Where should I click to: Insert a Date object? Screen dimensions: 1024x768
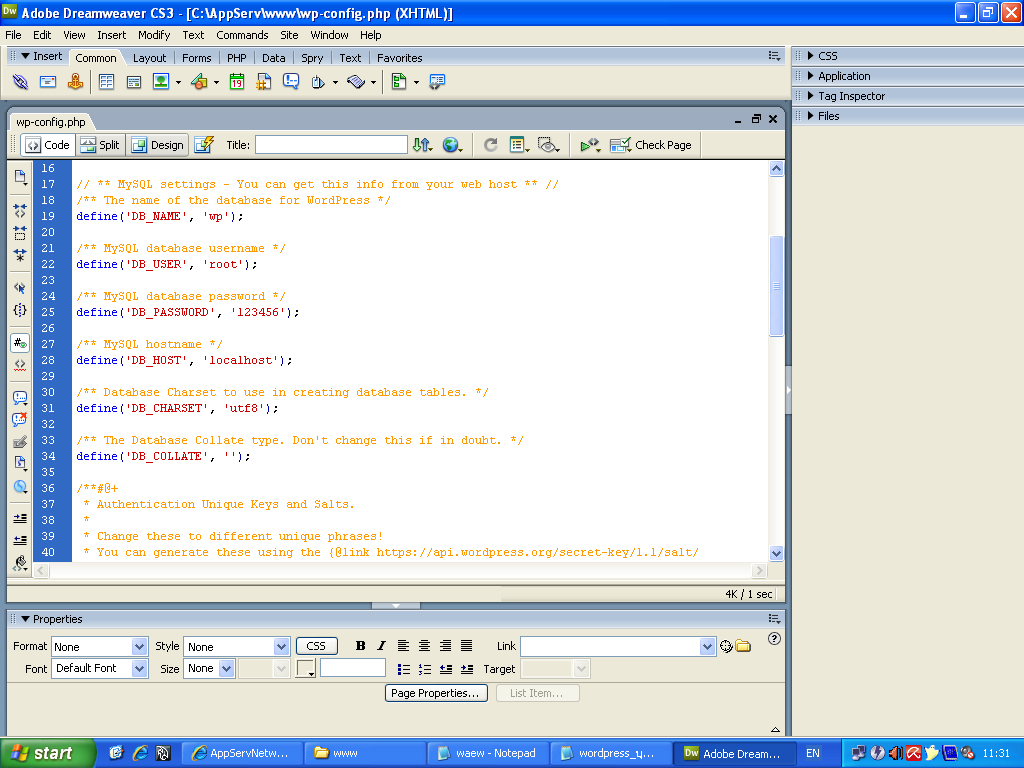[236, 82]
